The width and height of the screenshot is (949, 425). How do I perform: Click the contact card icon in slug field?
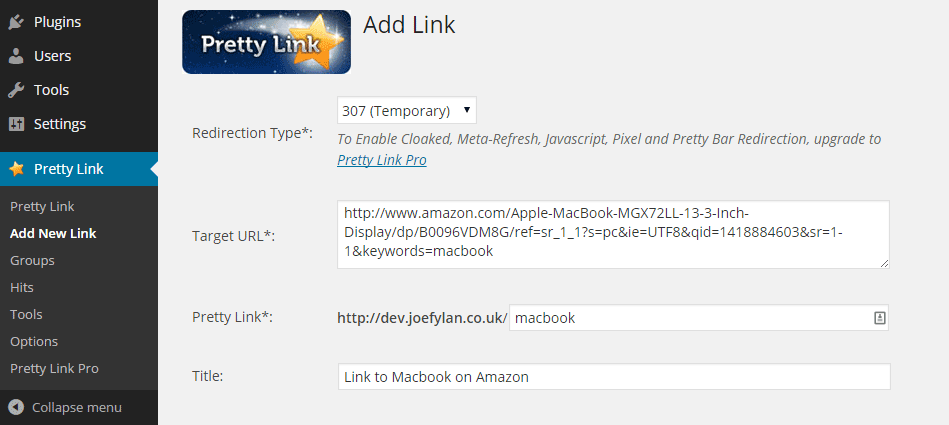coord(880,318)
